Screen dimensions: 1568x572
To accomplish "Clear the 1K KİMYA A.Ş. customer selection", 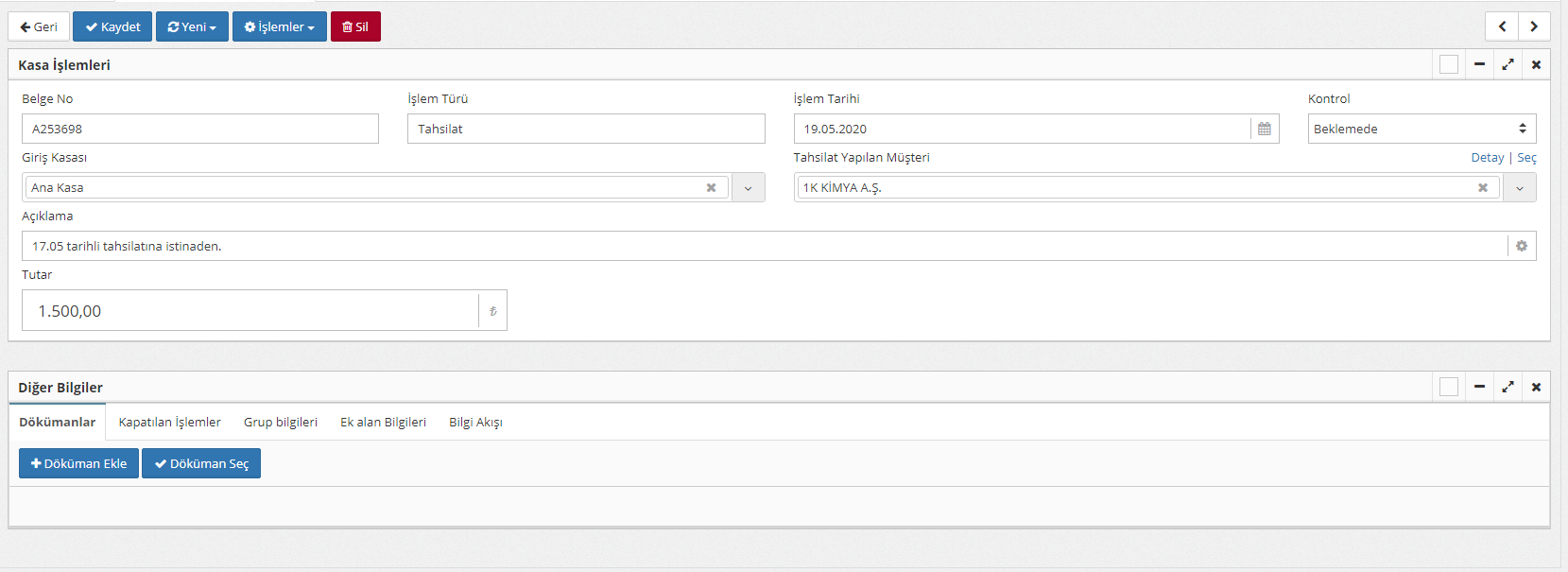I will [1482, 187].
